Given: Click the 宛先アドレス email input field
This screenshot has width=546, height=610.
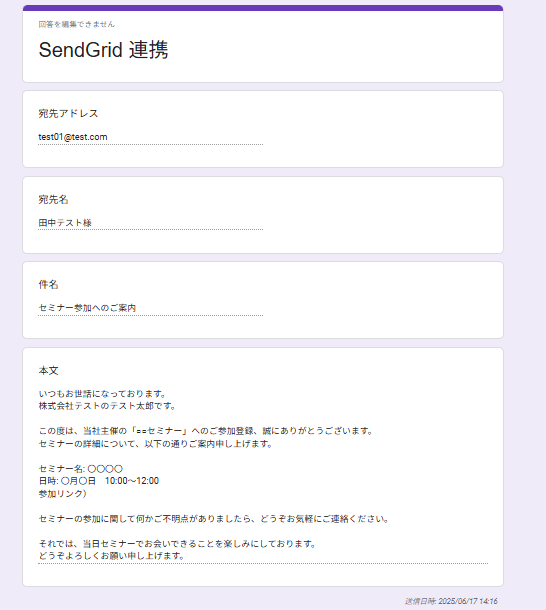Looking at the screenshot, I should pos(151,137).
